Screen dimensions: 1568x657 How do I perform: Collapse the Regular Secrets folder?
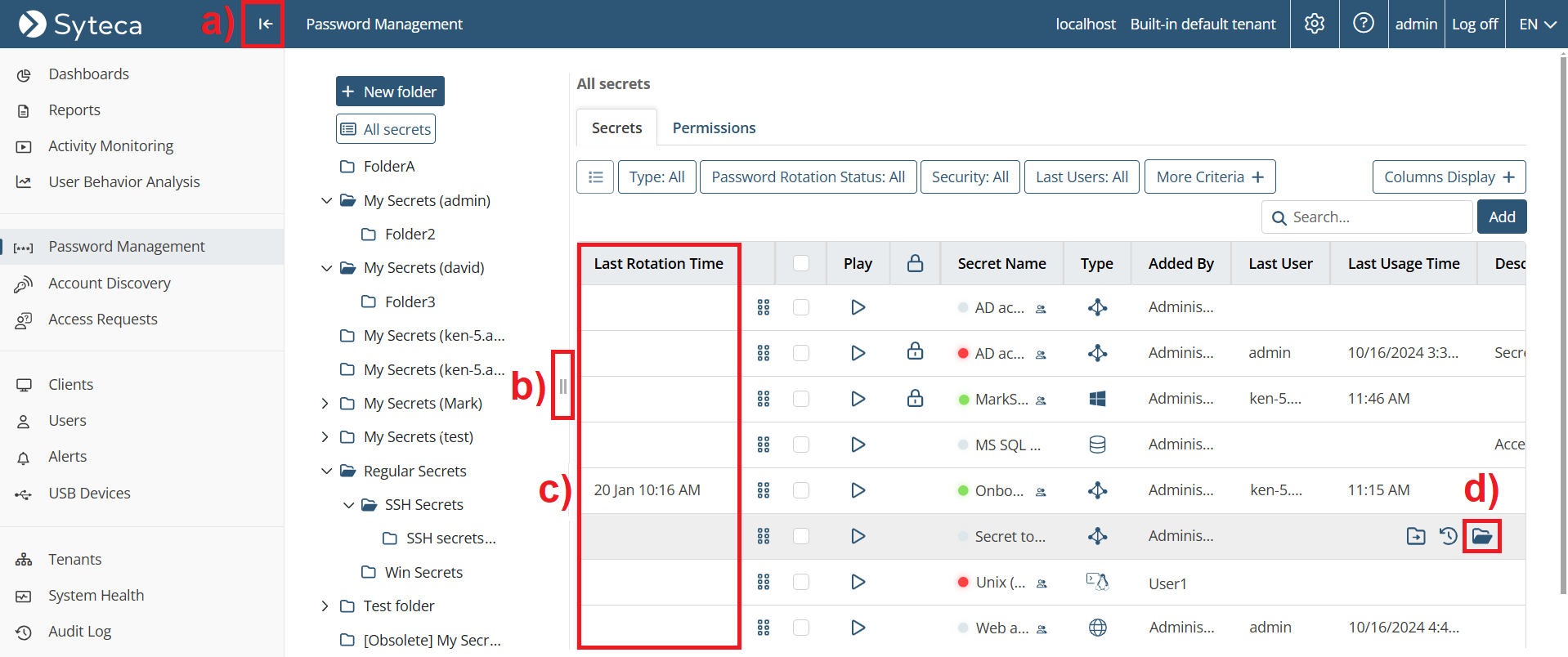[326, 472]
